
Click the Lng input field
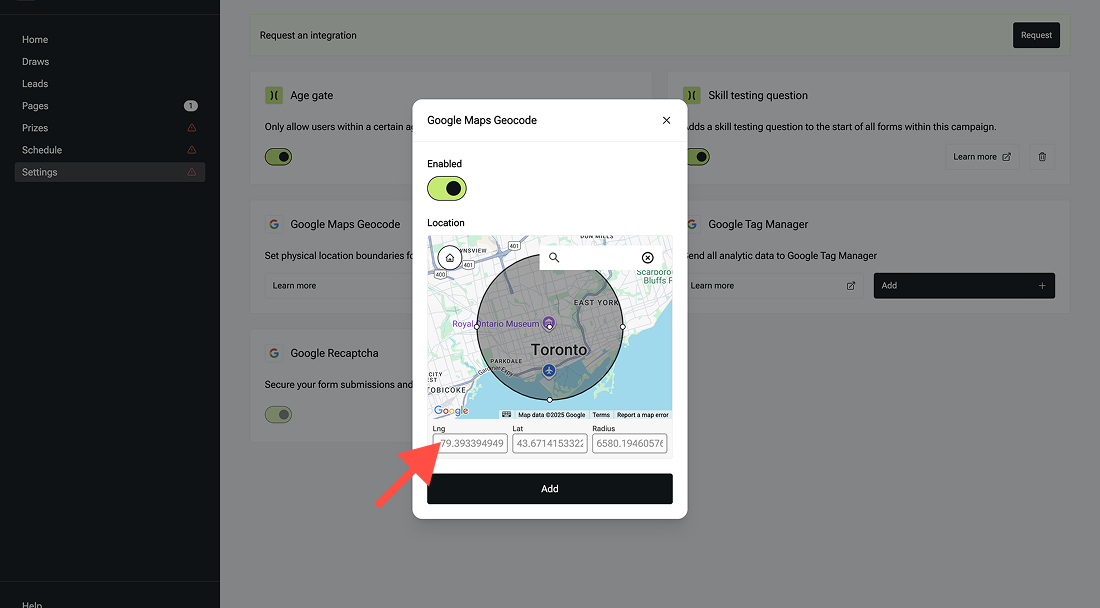[470, 443]
